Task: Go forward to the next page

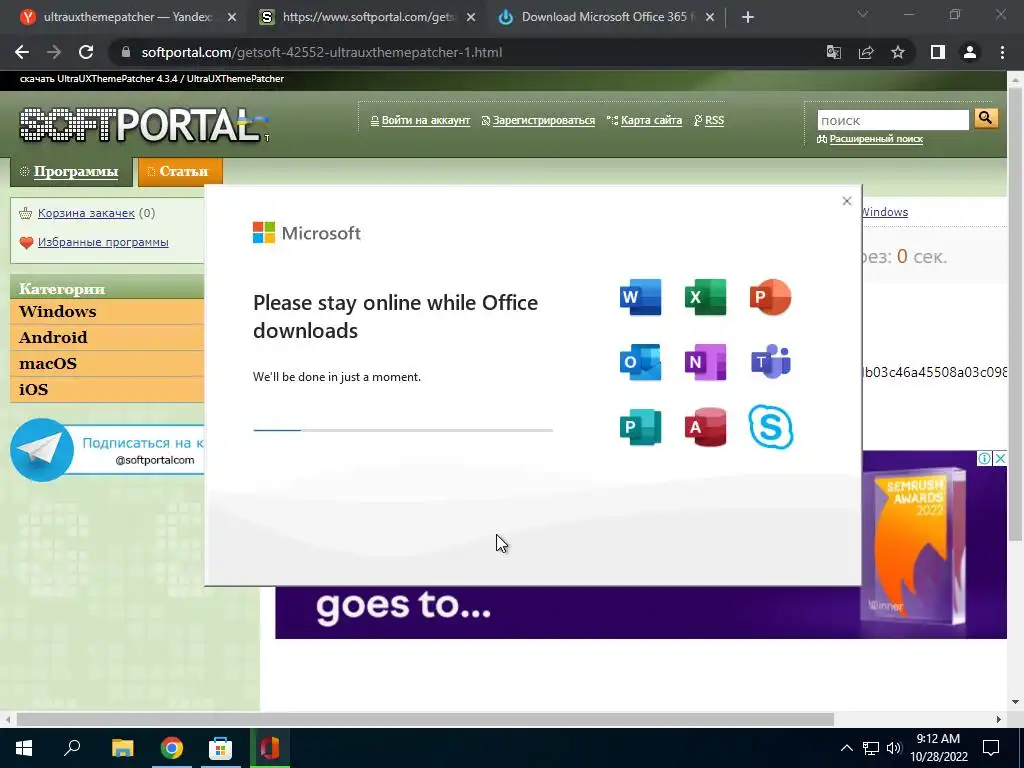Action: (54, 52)
